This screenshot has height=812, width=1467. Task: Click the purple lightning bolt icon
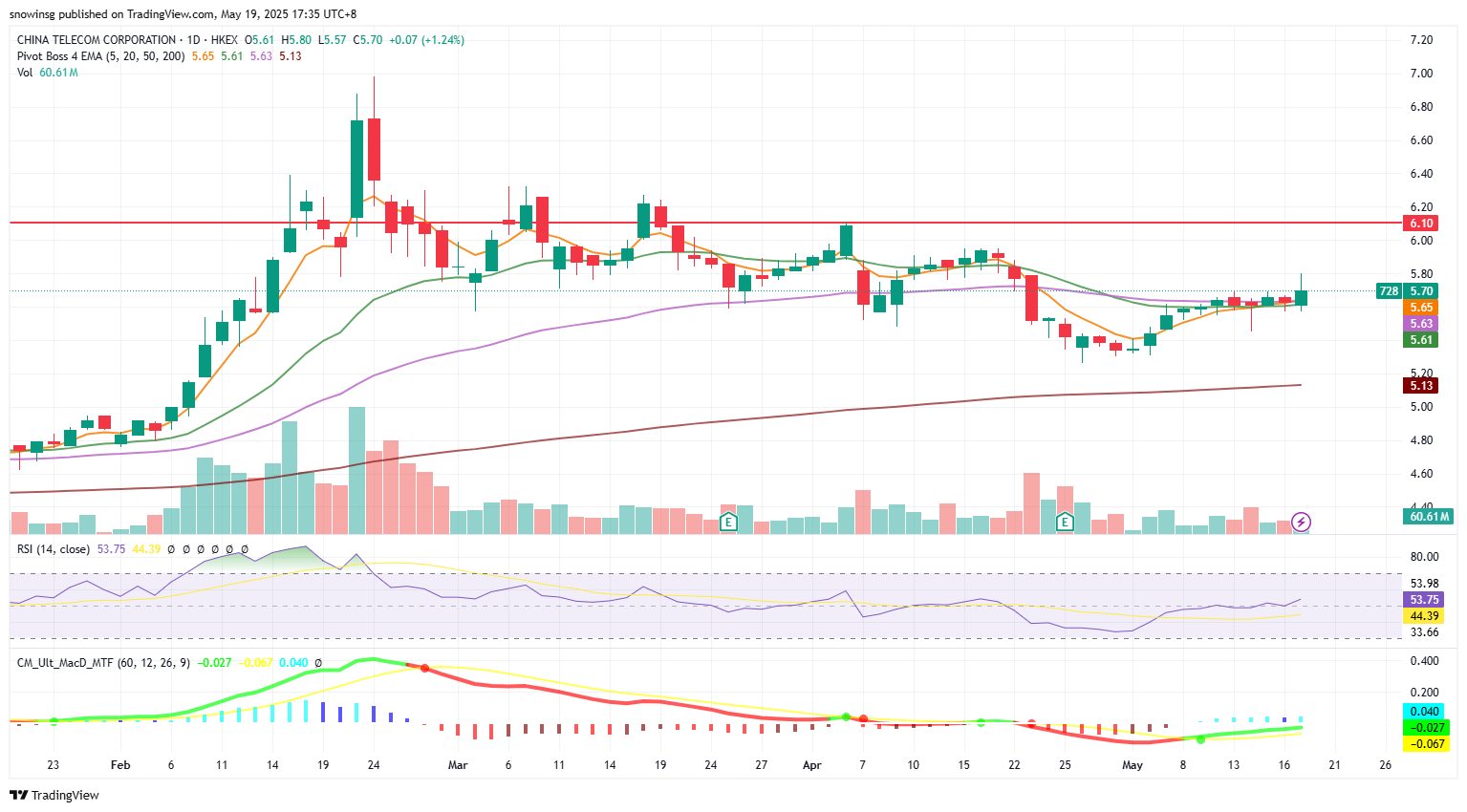coord(1301,522)
